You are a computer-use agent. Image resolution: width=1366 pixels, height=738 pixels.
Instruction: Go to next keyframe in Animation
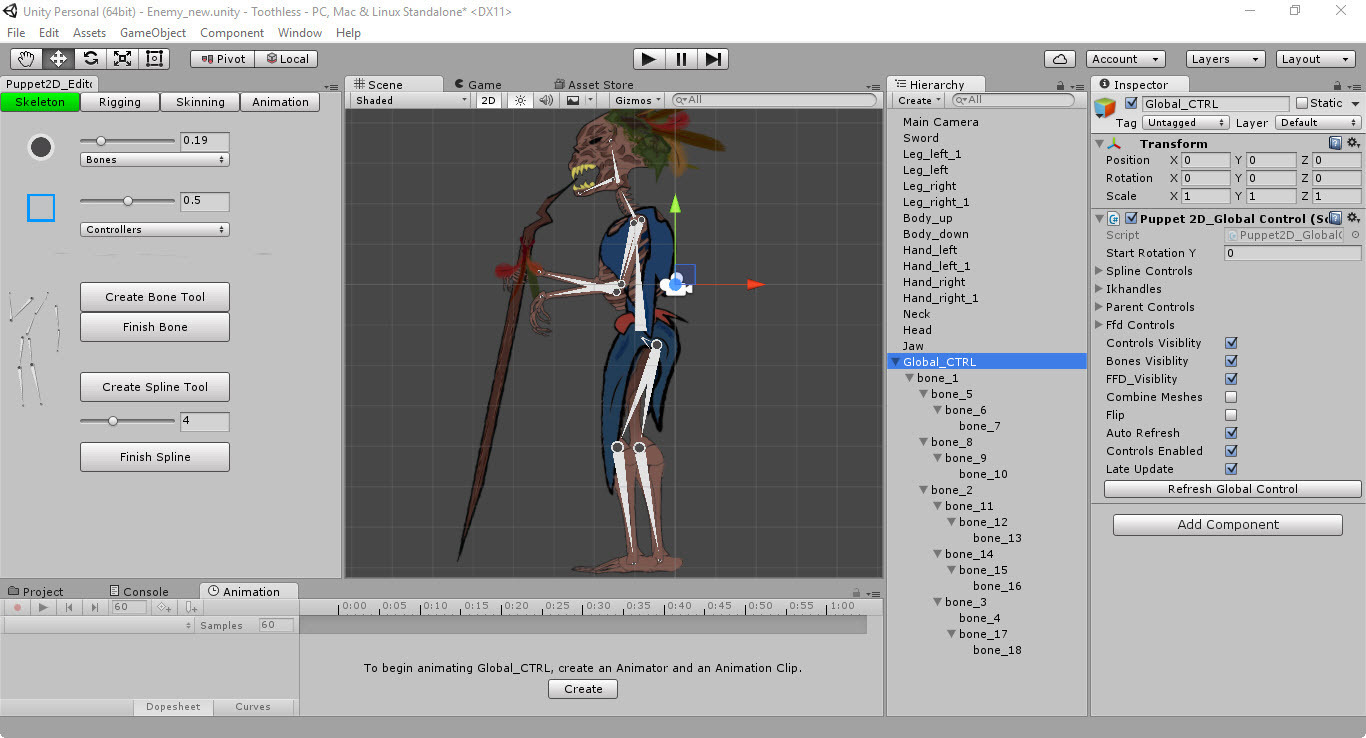pyautogui.click(x=95, y=607)
